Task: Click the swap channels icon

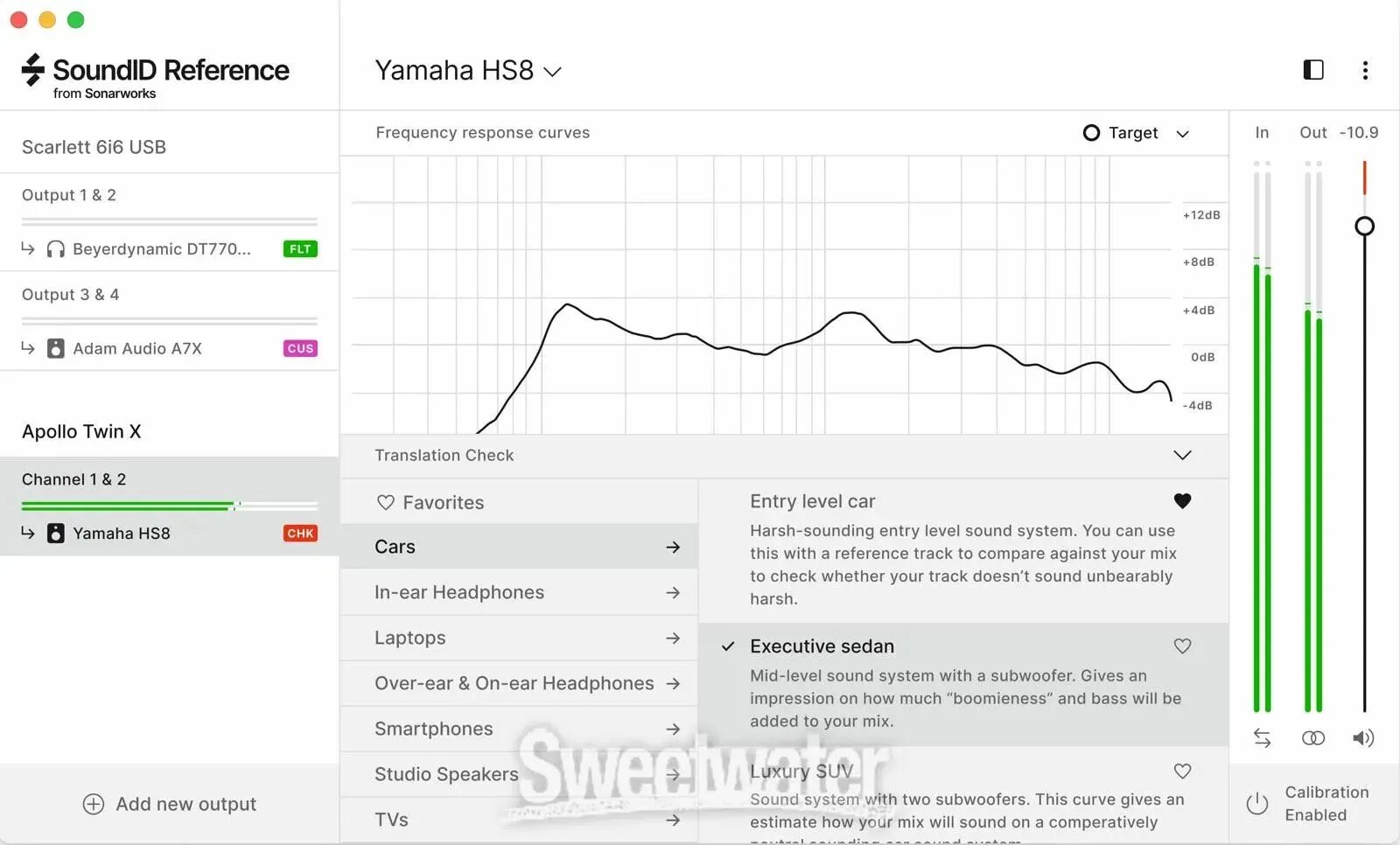Action: (x=1262, y=738)
